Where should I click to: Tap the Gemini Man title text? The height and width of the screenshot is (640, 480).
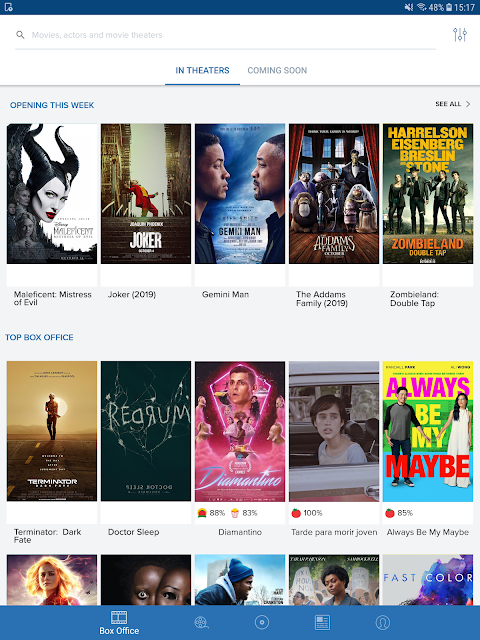225,294
